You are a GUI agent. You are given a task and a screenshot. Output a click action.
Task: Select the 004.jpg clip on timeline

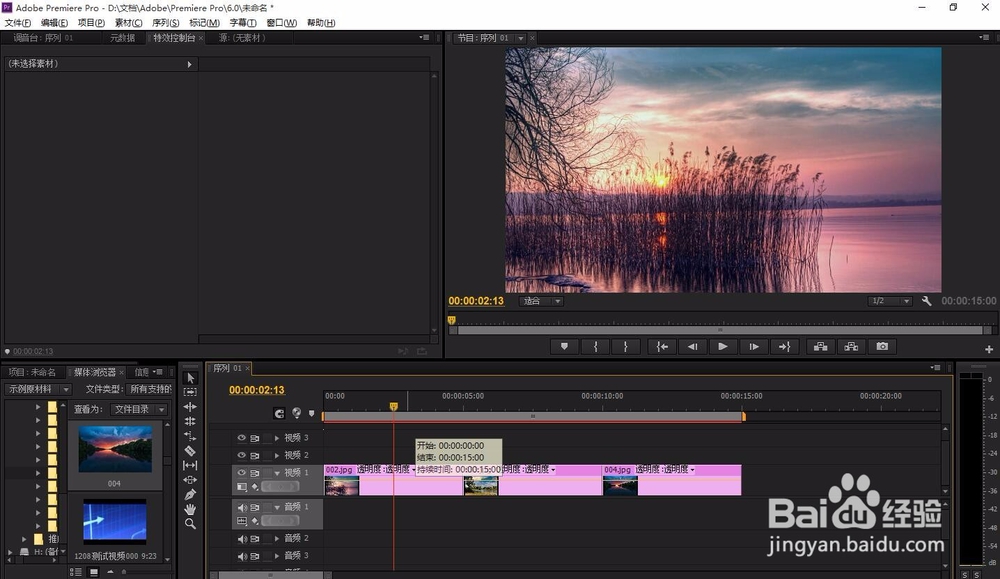tap(672, 480)
